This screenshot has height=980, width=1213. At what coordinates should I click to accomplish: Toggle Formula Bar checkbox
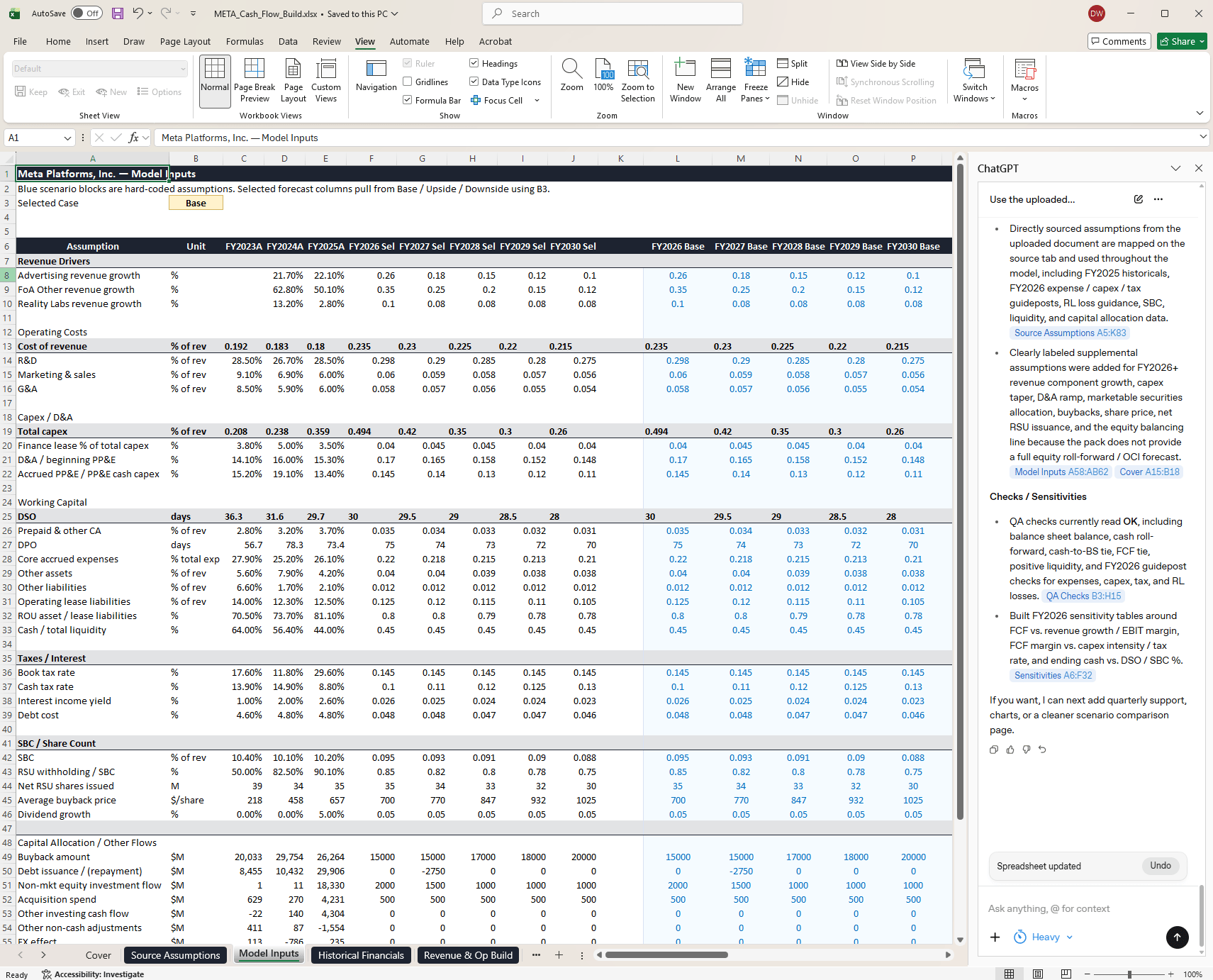[408, 101]
